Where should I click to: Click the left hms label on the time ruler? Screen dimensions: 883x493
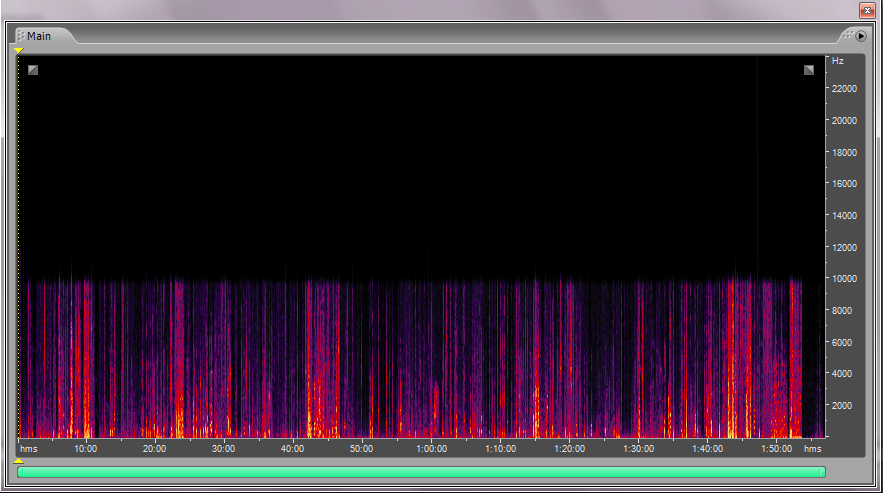29,449
